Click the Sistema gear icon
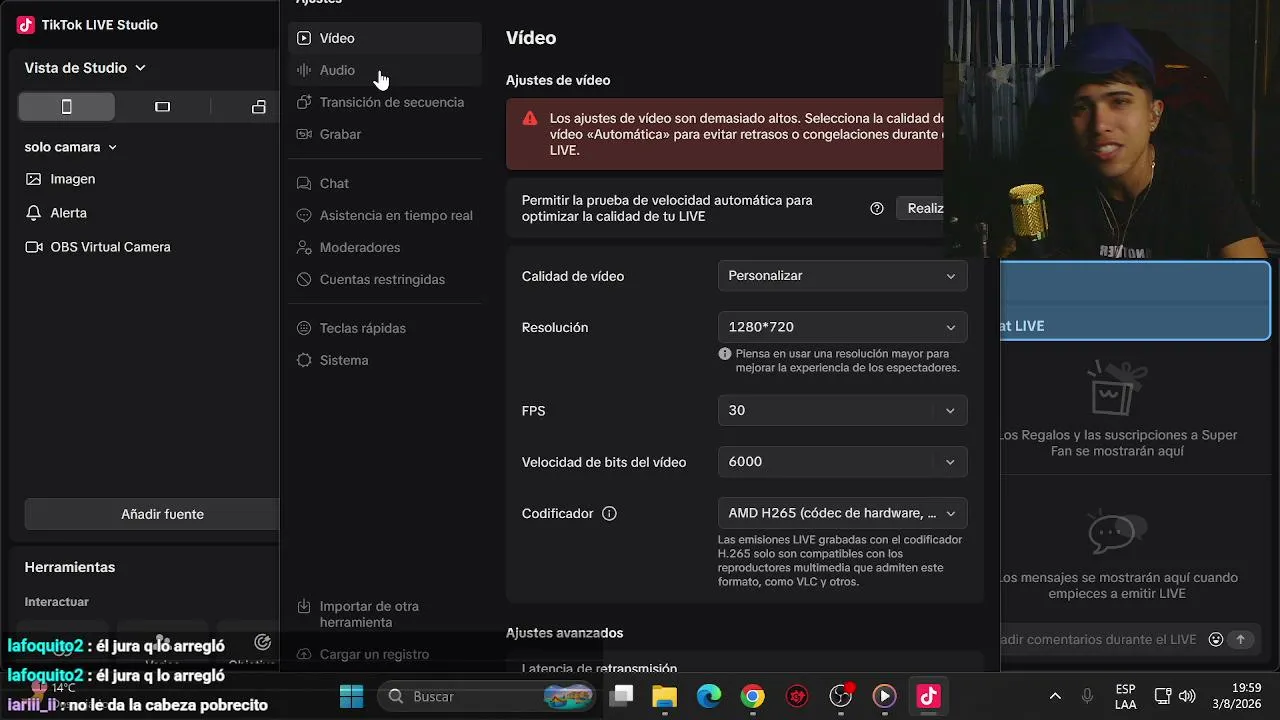This screenshot has height=720, width=1280. coord(304,360)
